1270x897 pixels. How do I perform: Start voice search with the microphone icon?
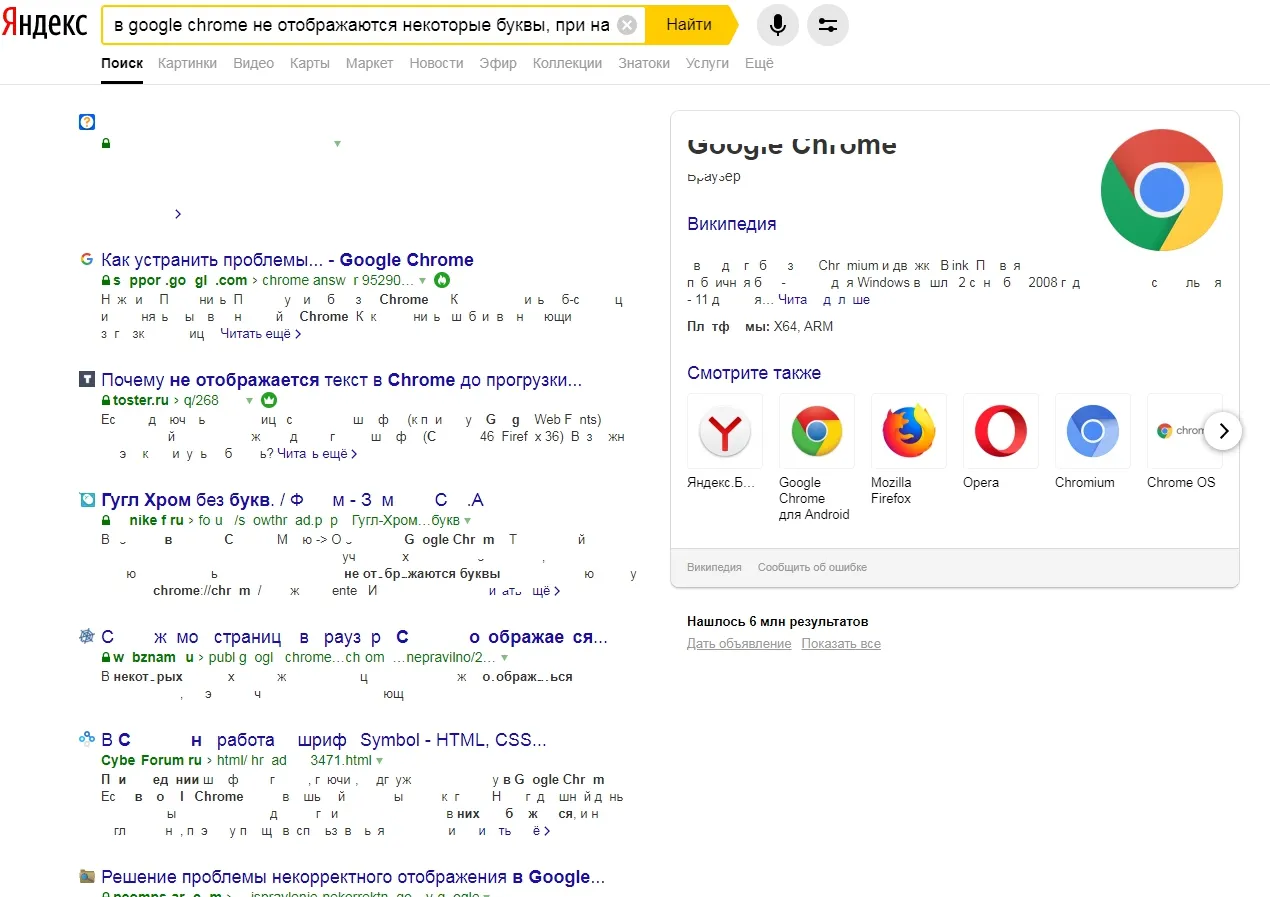click(x=778, y=25)
